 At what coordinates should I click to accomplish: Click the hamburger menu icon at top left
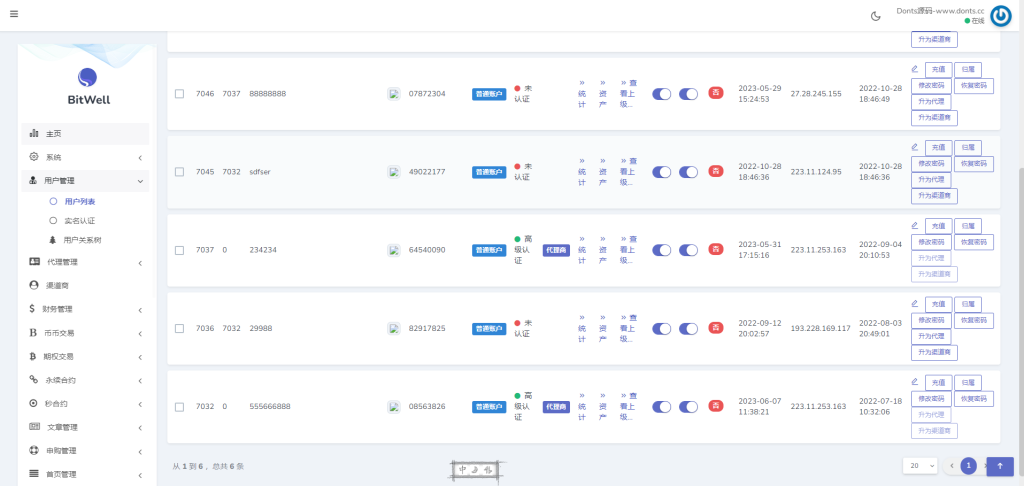click(x=14, y=14)
